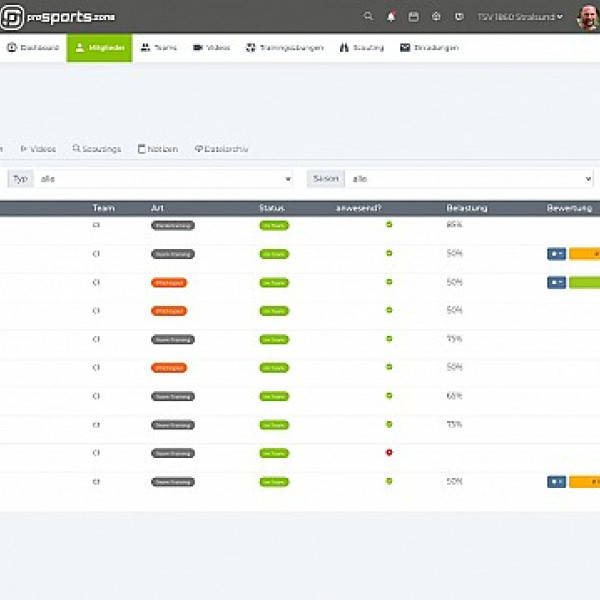The image size is (600, 600).
Task: Click the blue rating button in last row
Action: pos(556,482)
